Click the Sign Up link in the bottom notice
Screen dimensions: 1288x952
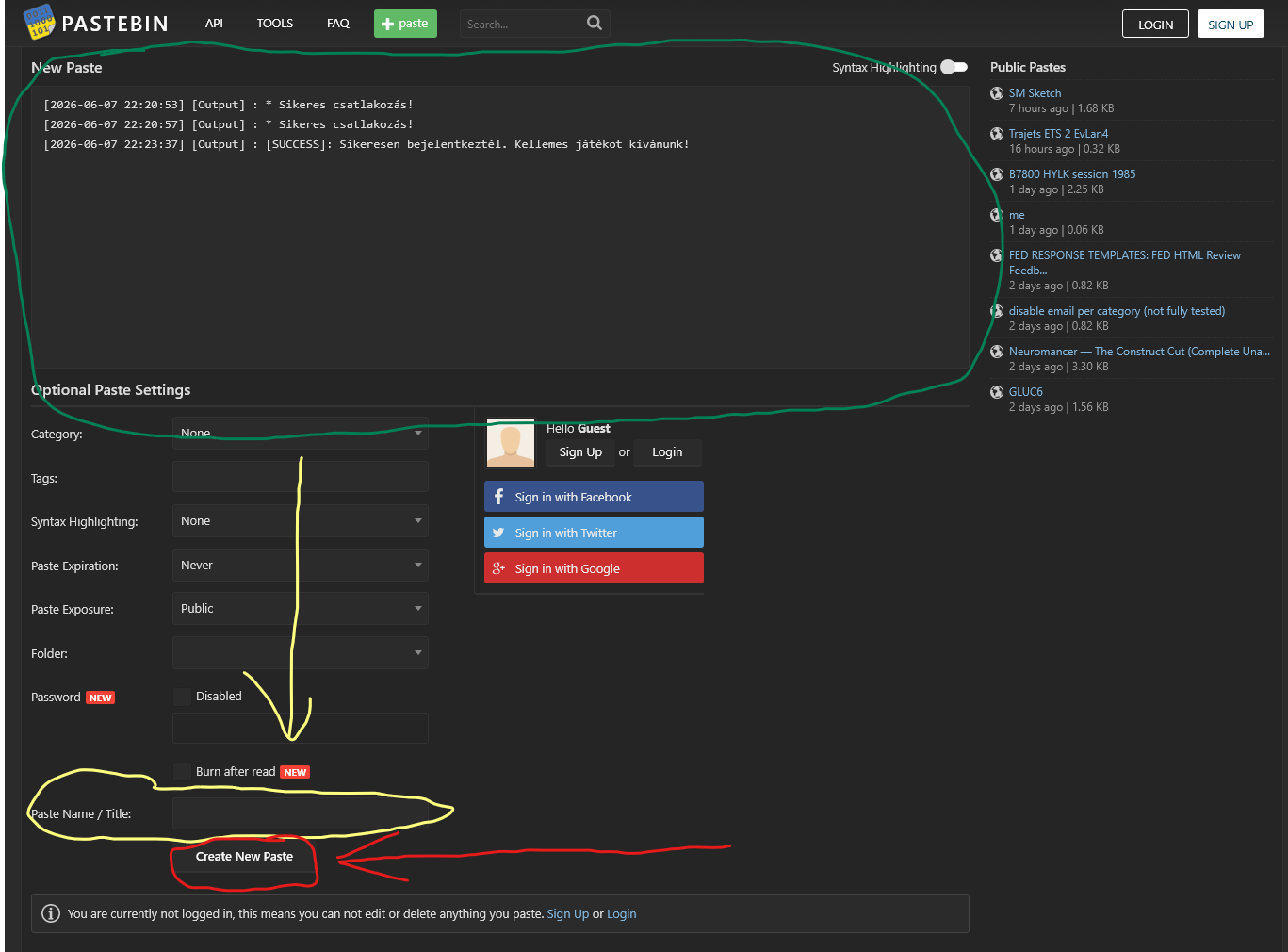[x=567, y=914]
